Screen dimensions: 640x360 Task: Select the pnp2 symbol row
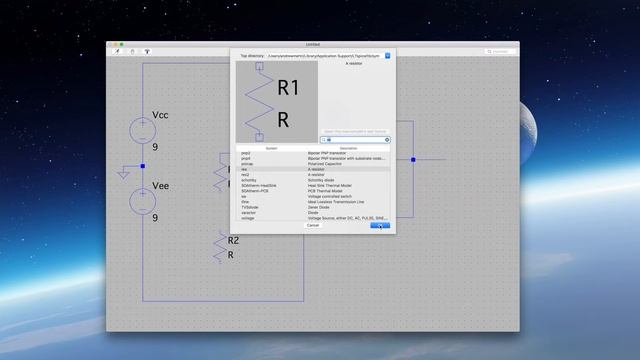(313, 153)
